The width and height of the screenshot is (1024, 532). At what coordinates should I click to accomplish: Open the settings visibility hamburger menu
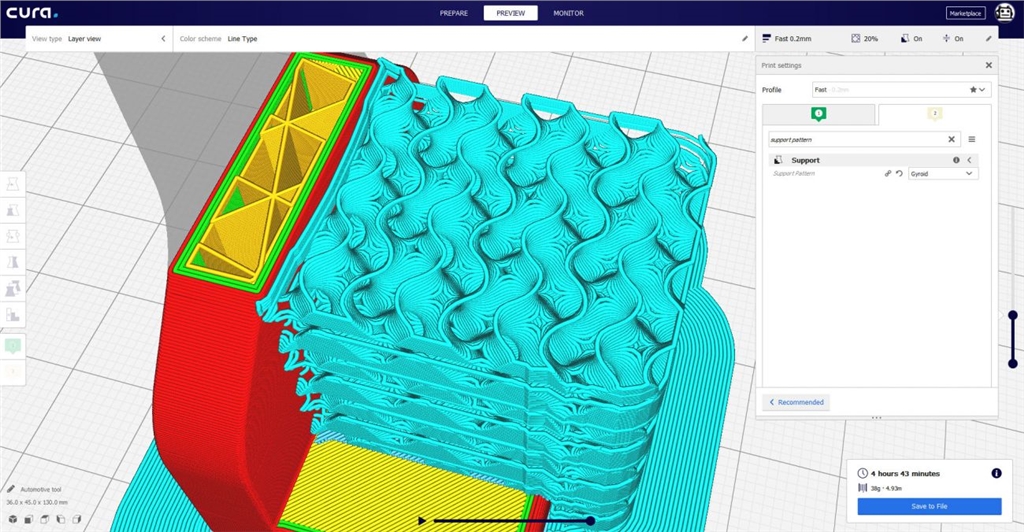click(x=972, y=139)
